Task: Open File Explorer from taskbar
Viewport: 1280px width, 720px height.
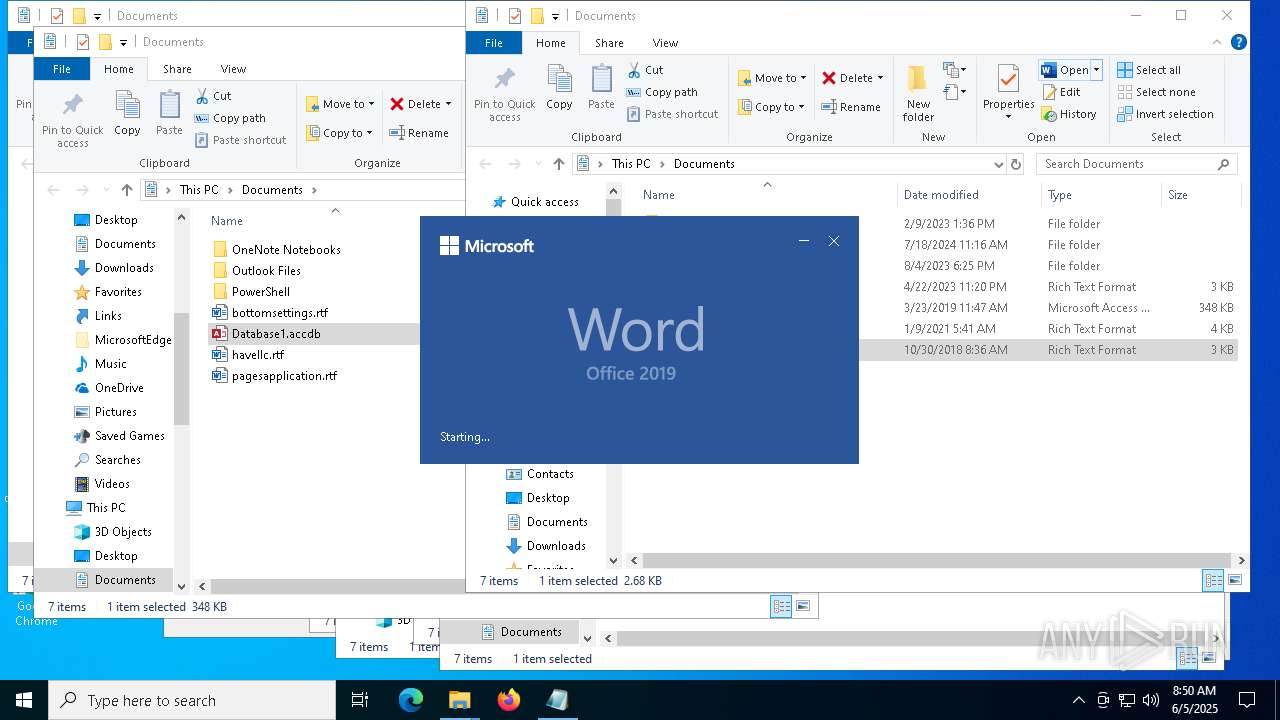Action: coord(459,700)
